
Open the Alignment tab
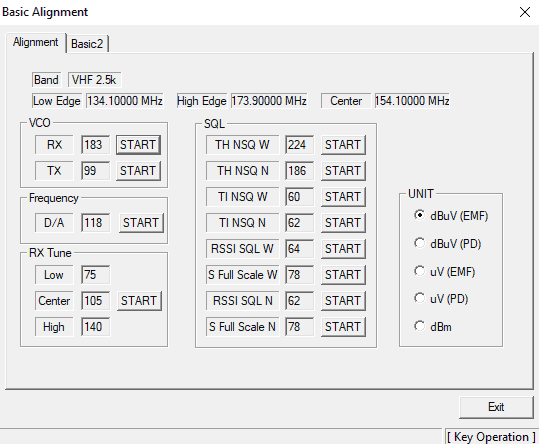click(x=36, y=42)
